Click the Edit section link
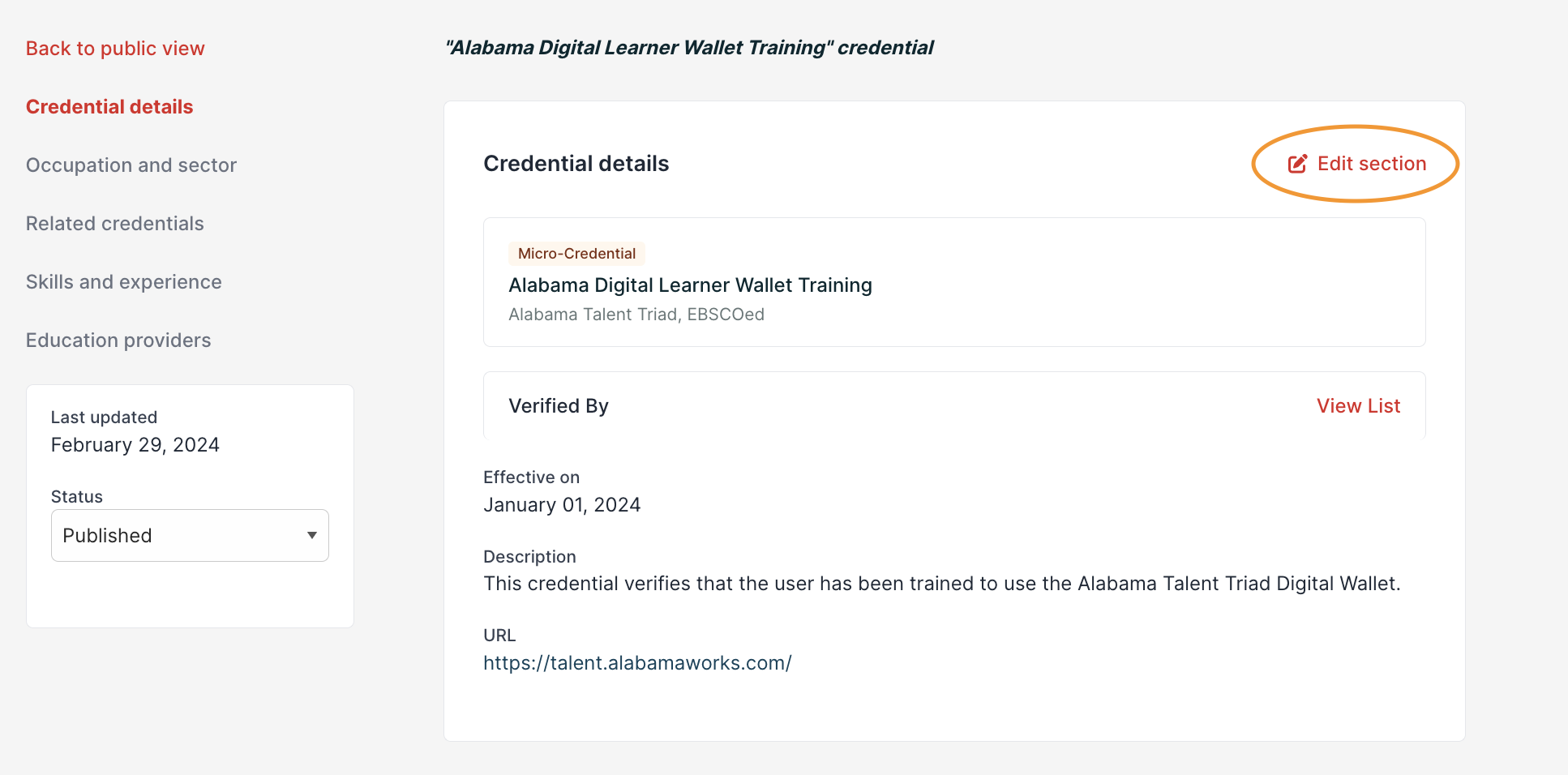Screen dimensions: 1568x775 click(x=1356, y=164)
